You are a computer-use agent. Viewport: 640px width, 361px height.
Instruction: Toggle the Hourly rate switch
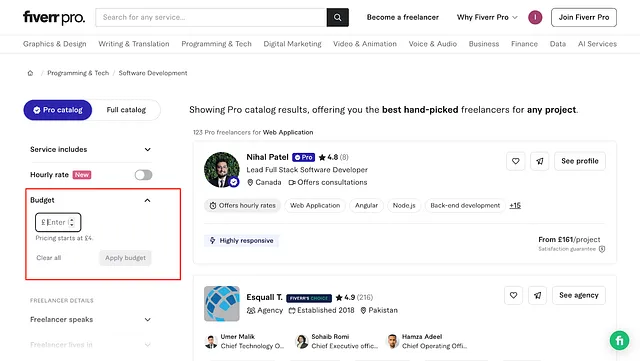click(x=144, y=175)
